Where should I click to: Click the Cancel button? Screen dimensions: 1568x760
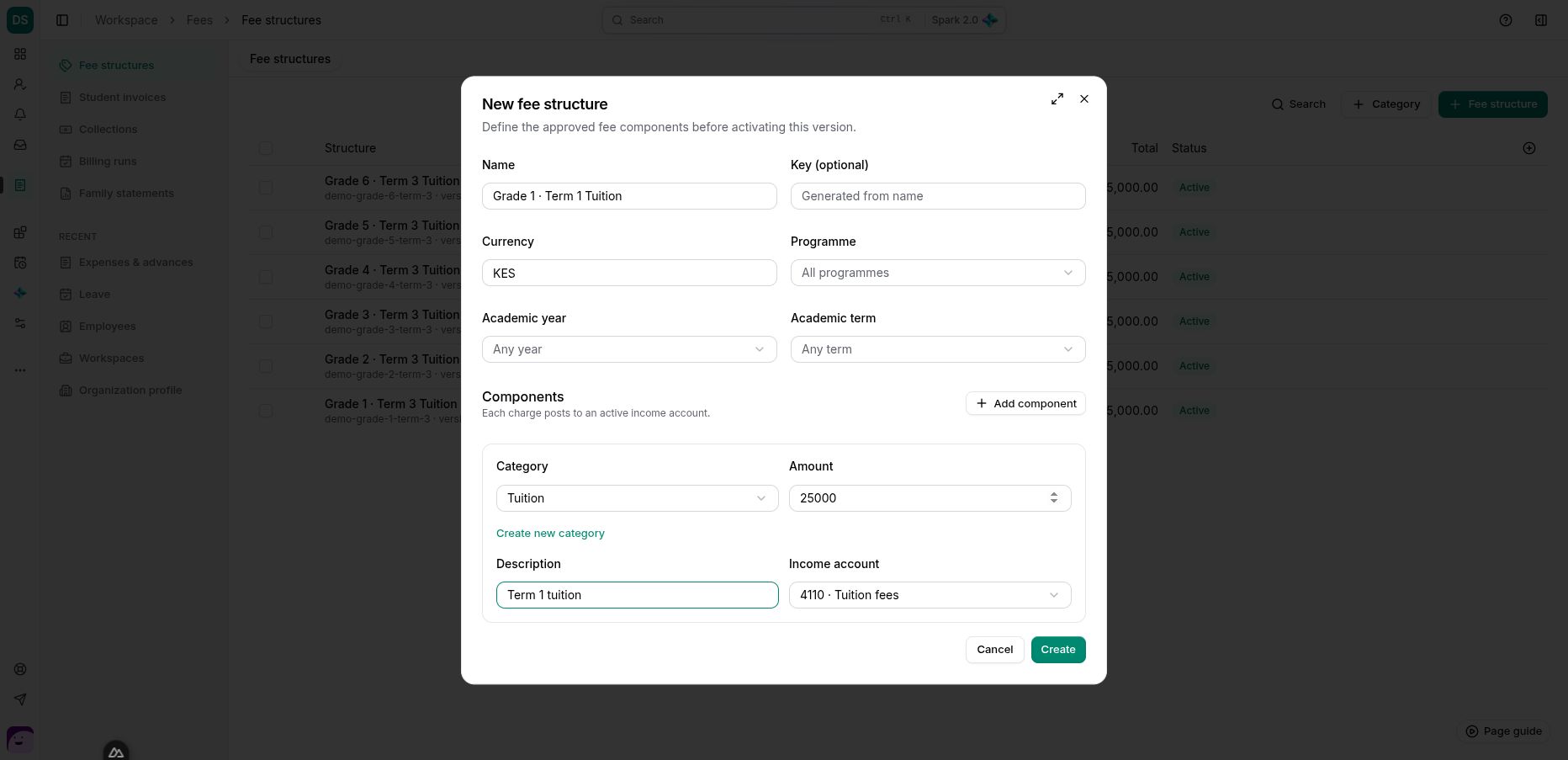[x=994, y=650]
